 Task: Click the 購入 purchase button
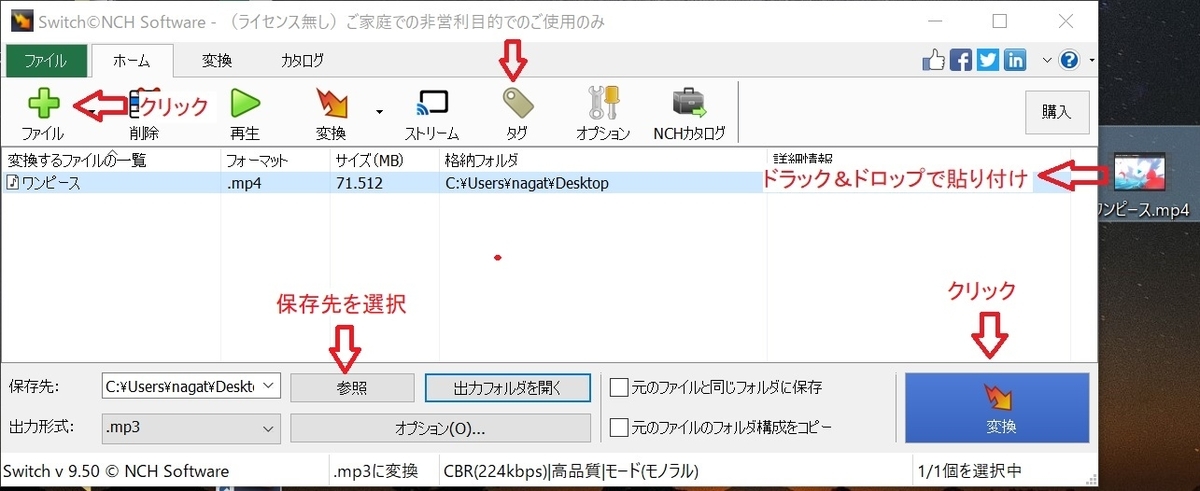point(1056,112)
